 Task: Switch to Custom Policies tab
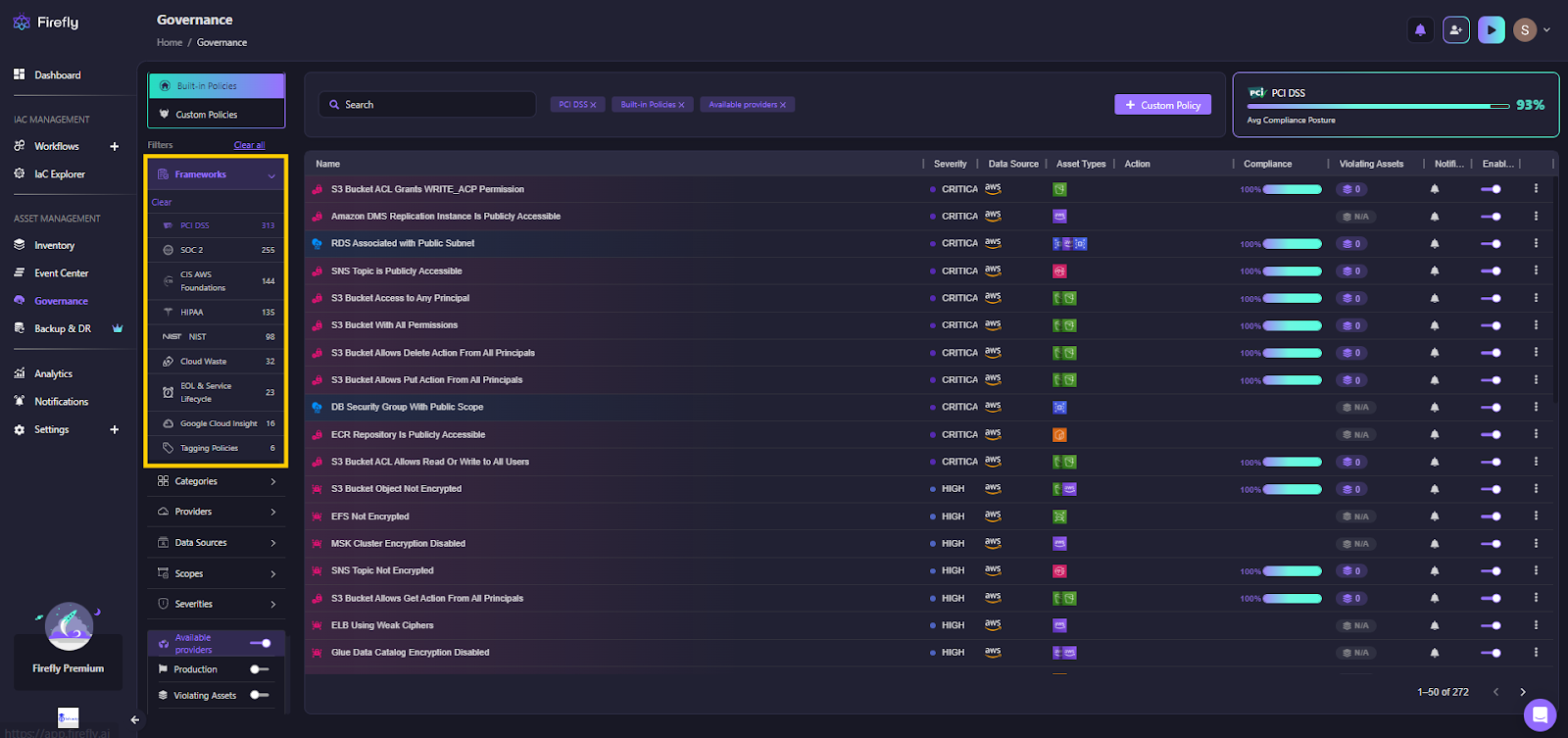point(217,114)
